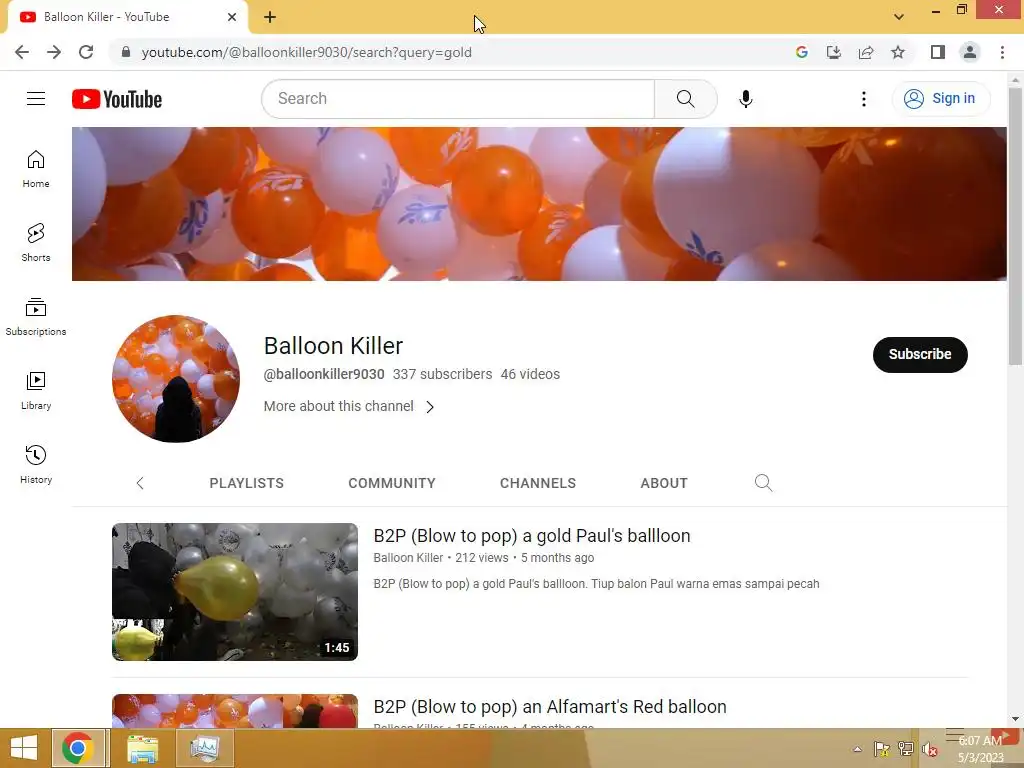Close the Balloon Killer tab
Screen dimensions: 1024x768
coord(232,17)
